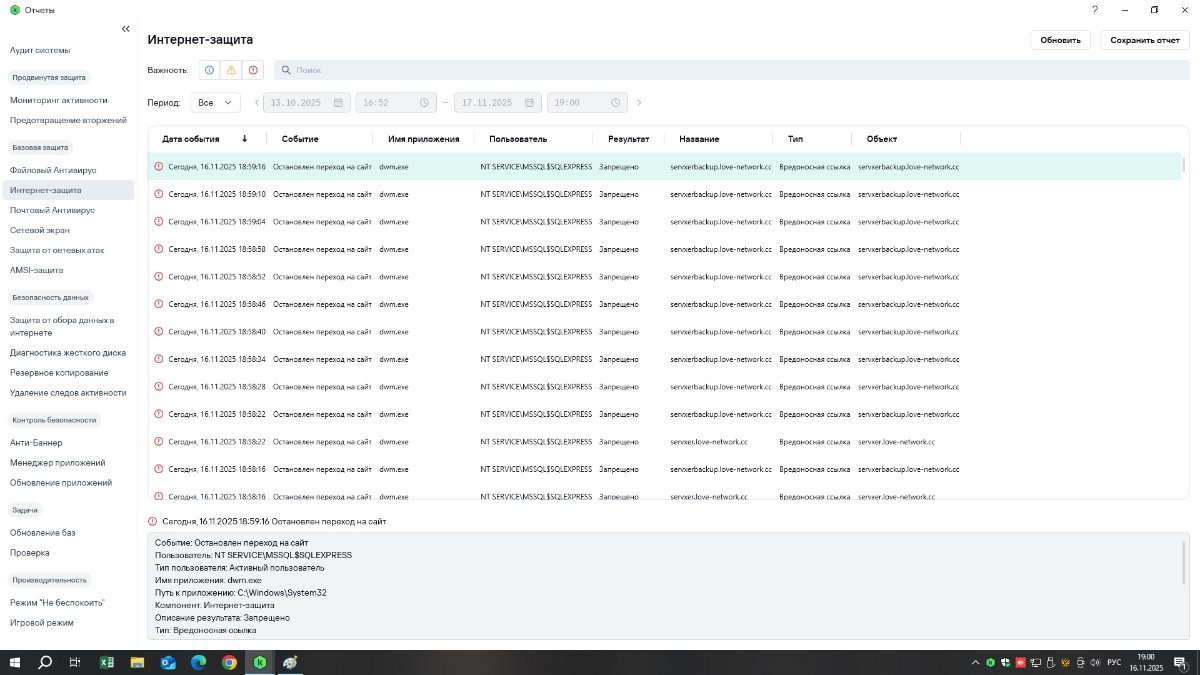This screenshot has width=1200, height=675.
Task: Toggle the informational importance filter
Action: point(209,70)
